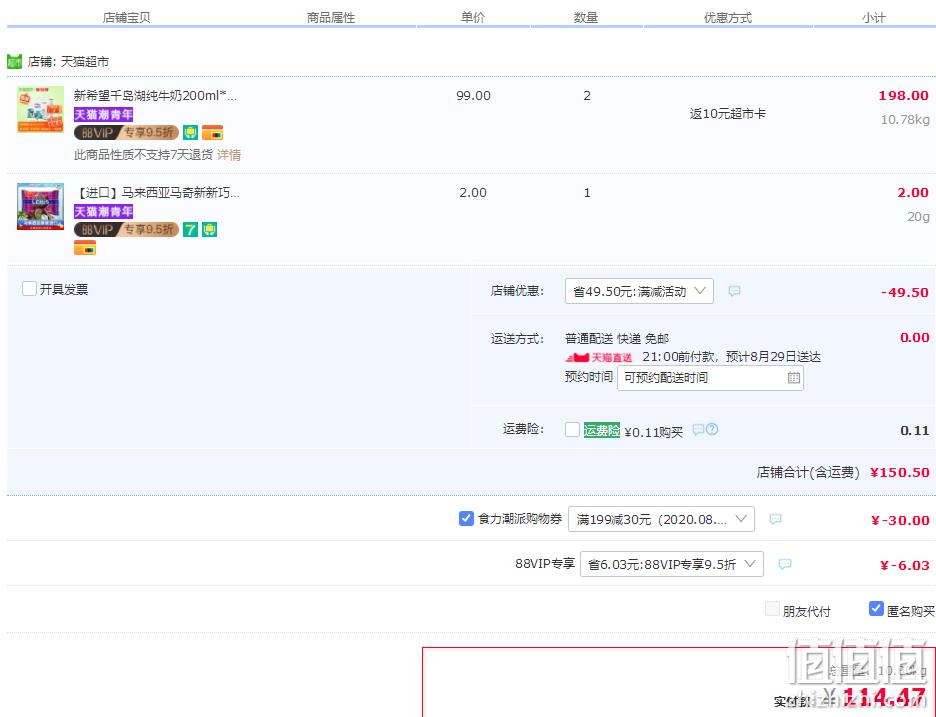Expand the 88VIP专享 discount dropdown
This screenshot has height=717, width=936.
coord(672,564)
